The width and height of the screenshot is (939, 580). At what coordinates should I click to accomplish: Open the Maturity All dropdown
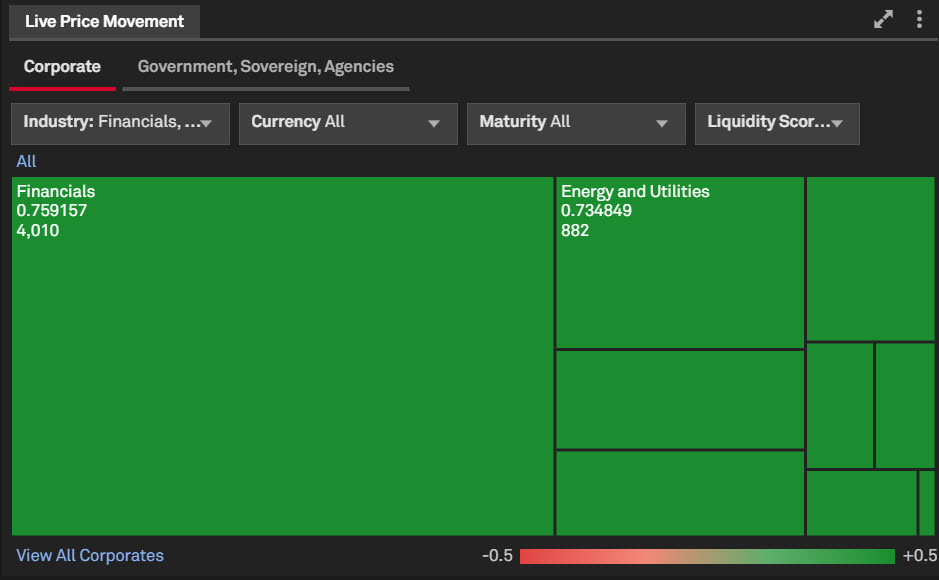576,124
